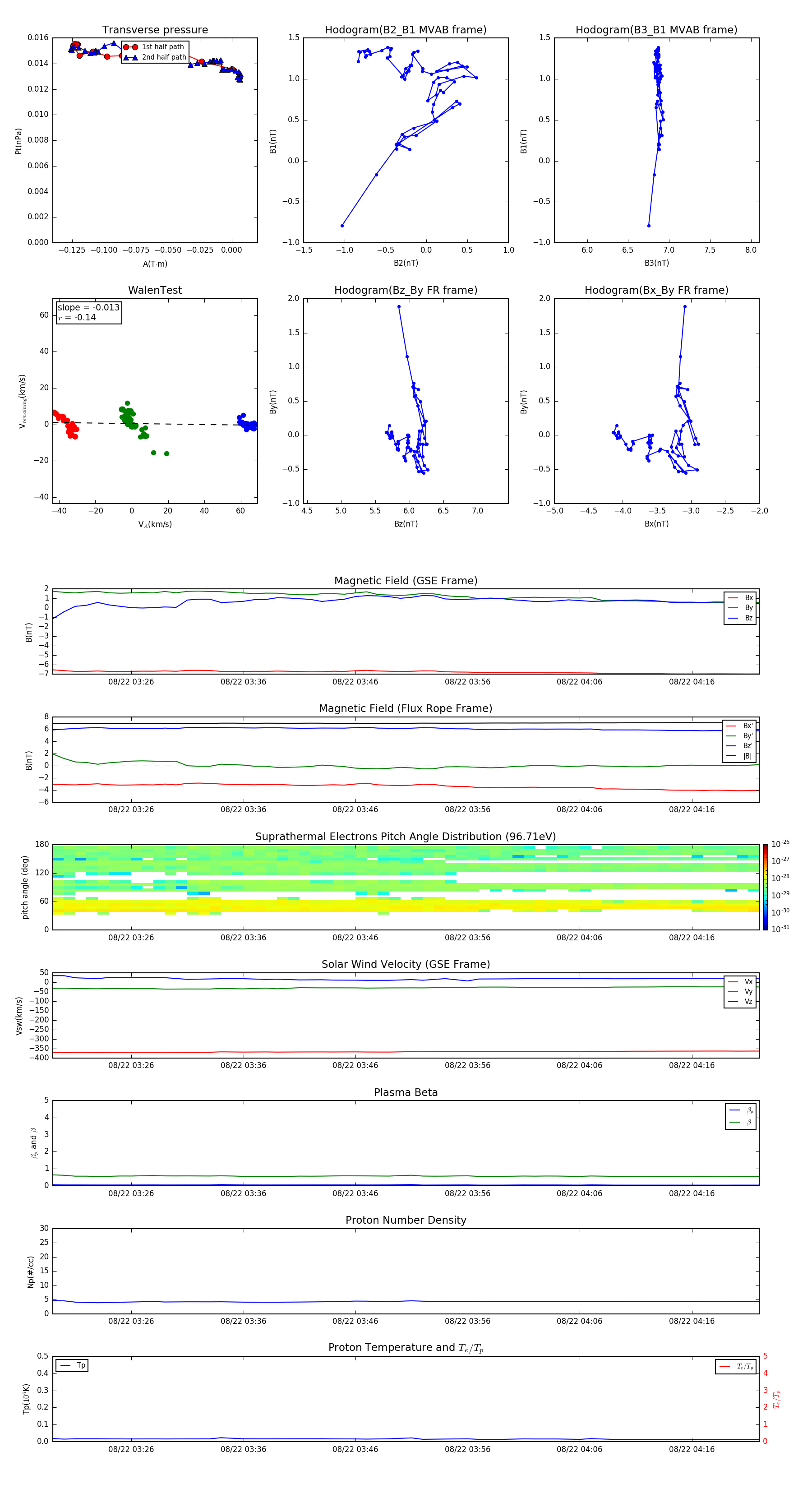The width and height of the screenshot is (812, 1489).
Task: Click the lowest data point in B2_B1 hodogram
Action: coord(342,226)
